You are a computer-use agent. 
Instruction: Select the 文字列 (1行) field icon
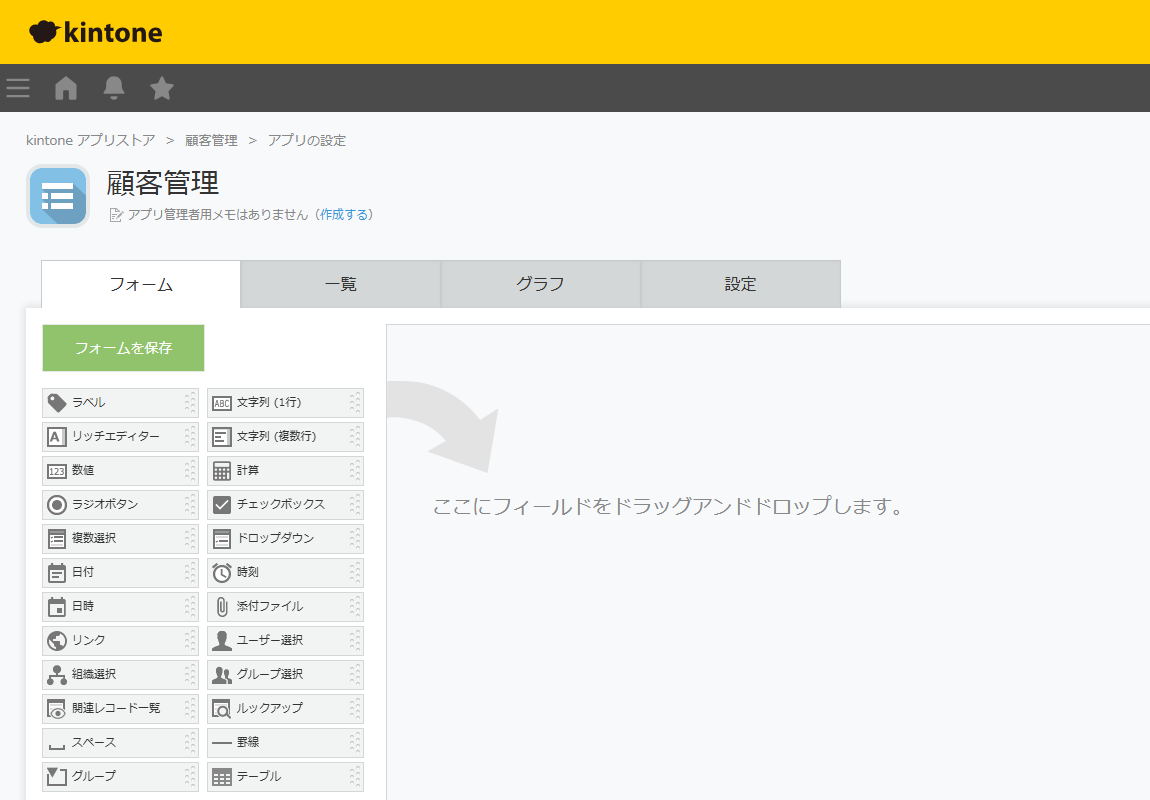click(221, 403)
